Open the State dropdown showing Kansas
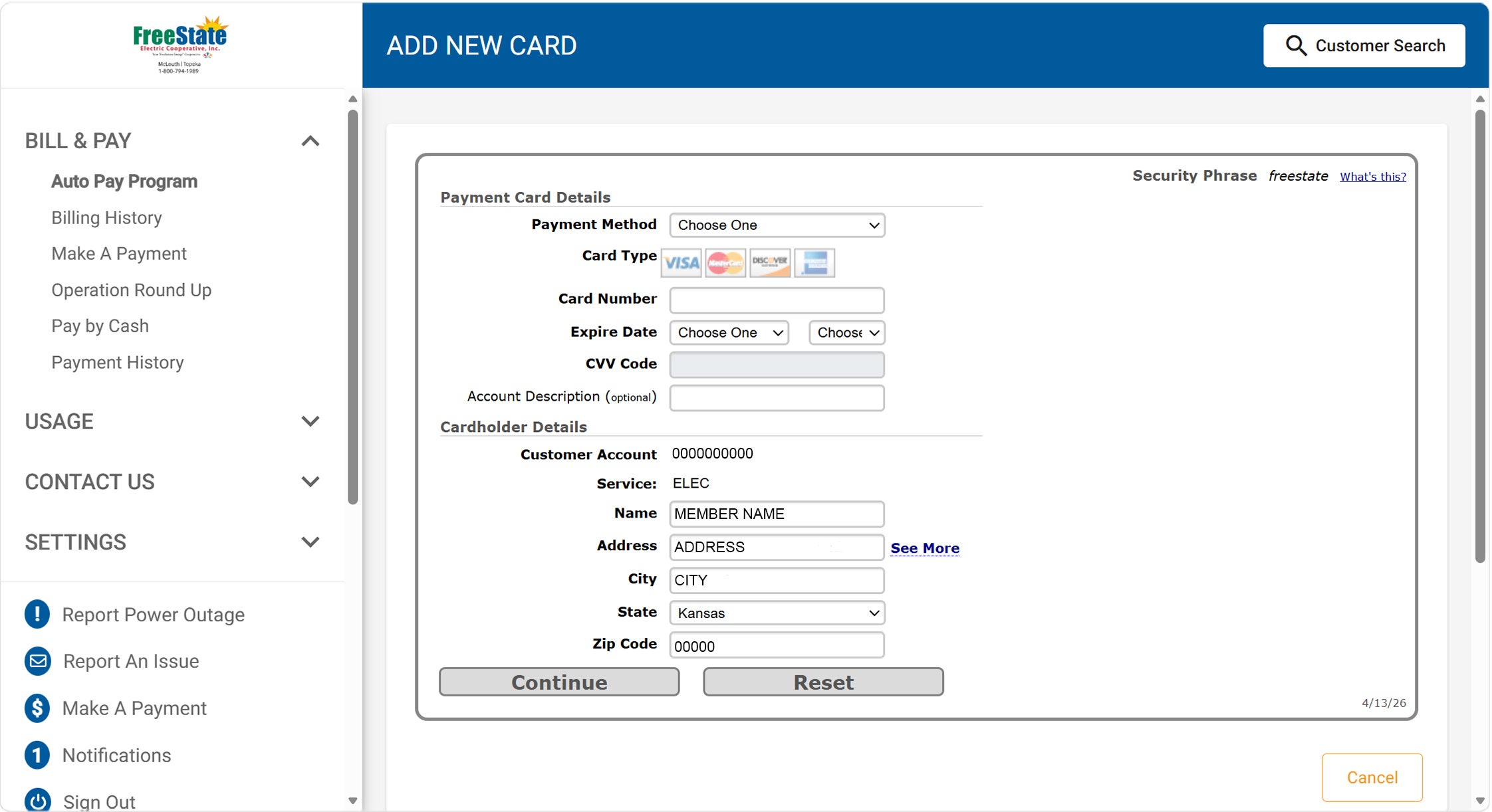Screen dimensions: 1492x812 [777, 613]
